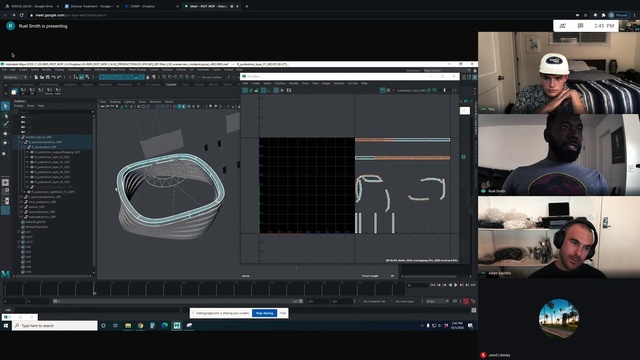Screen dimensions: 640x360
Task: Collapse the stadium_layout_GRP node in Outliner
Action: [19, 137]
